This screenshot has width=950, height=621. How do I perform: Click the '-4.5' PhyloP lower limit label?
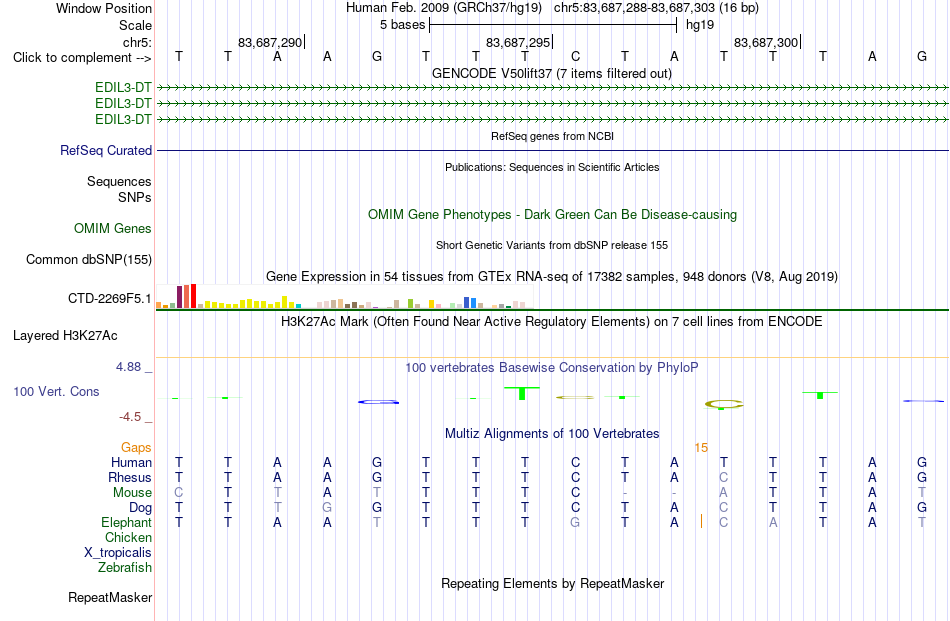(x=130, y=417)
